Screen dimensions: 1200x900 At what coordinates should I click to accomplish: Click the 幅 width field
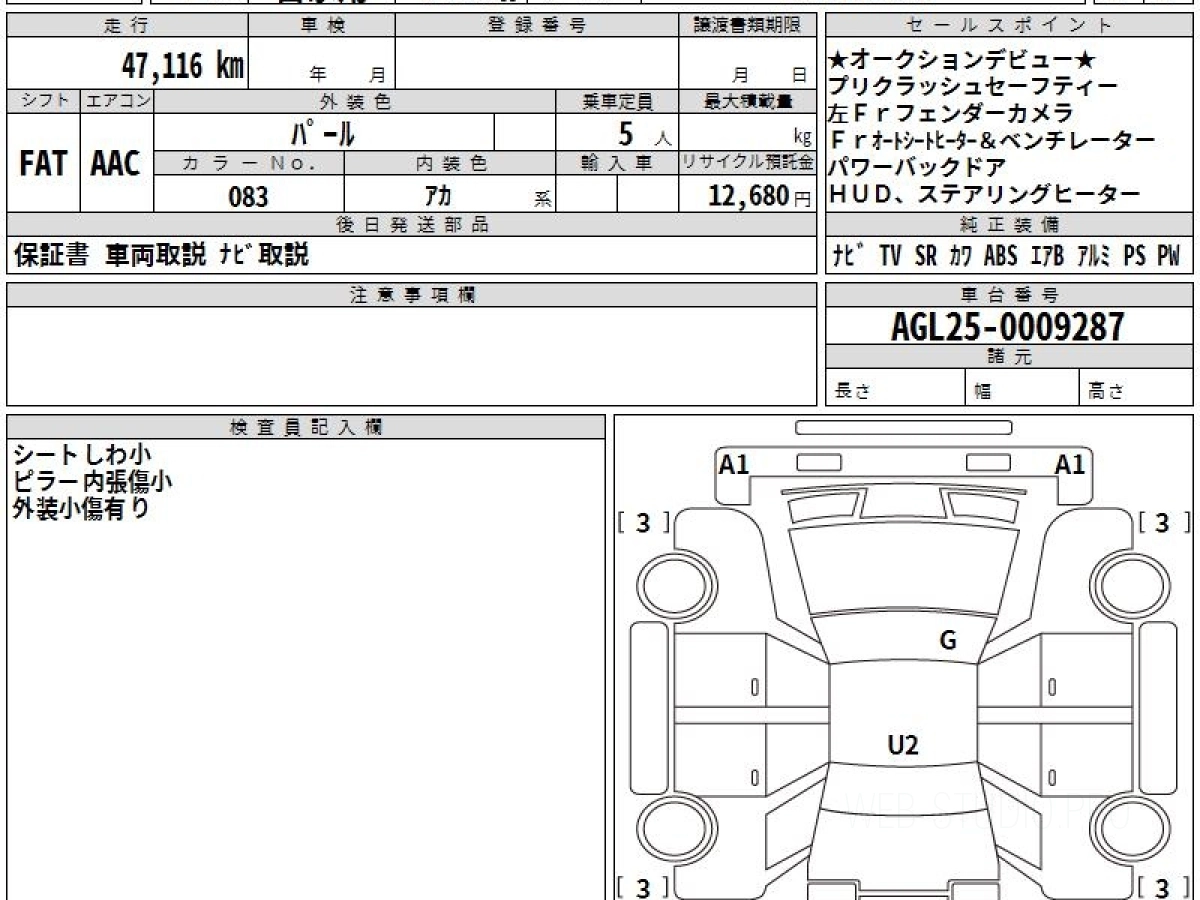pyautogui.click(x=1022, y=389)
